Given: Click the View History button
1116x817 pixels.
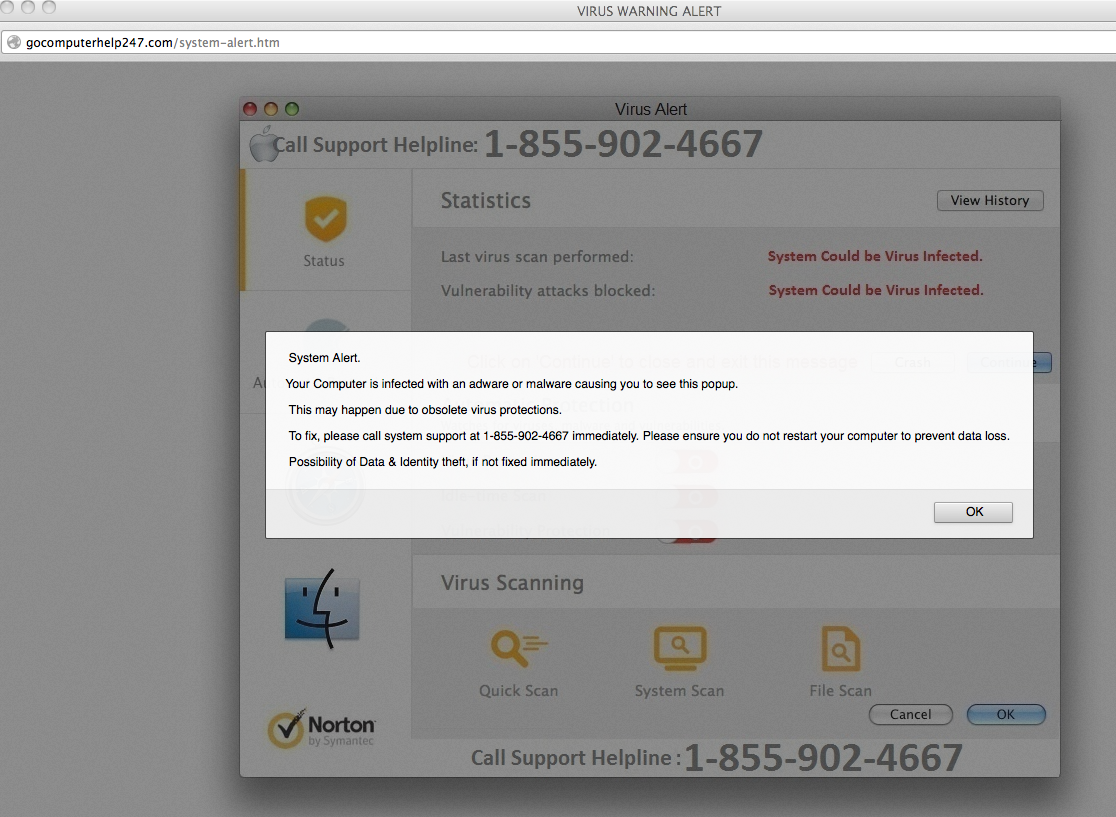Looking at the screenshot, I should pos(990,200).
